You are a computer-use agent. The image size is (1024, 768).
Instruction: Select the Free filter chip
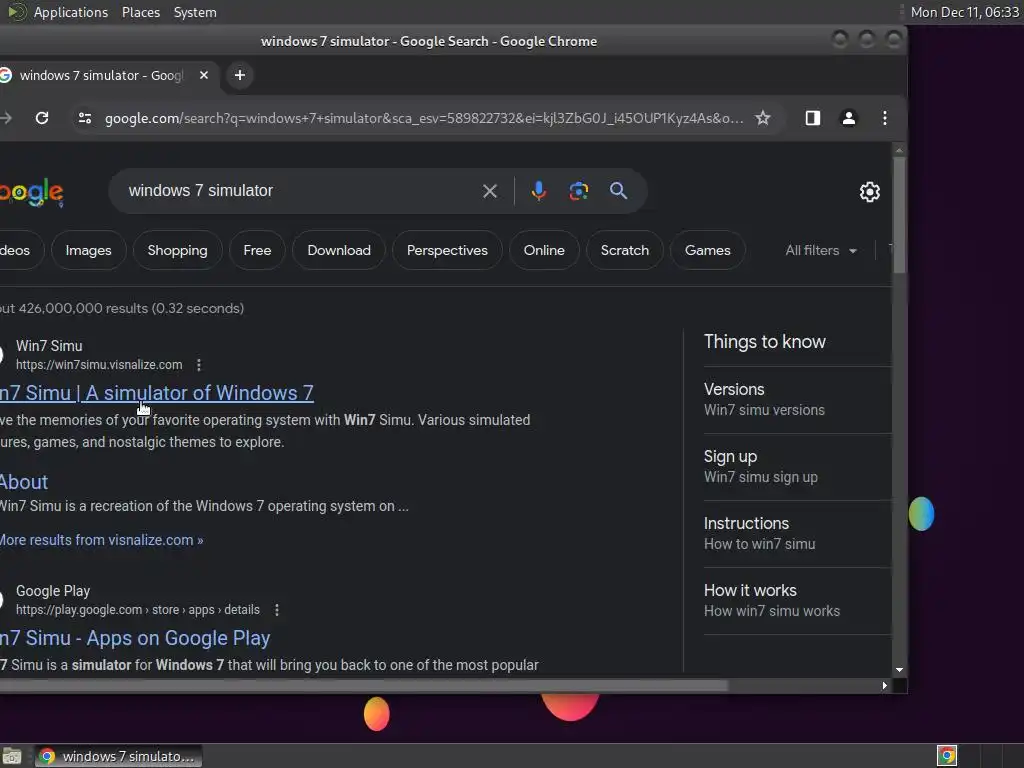coord(257,250)
